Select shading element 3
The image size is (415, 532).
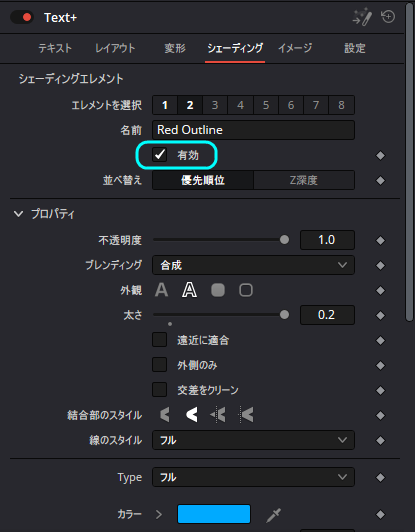215,105
